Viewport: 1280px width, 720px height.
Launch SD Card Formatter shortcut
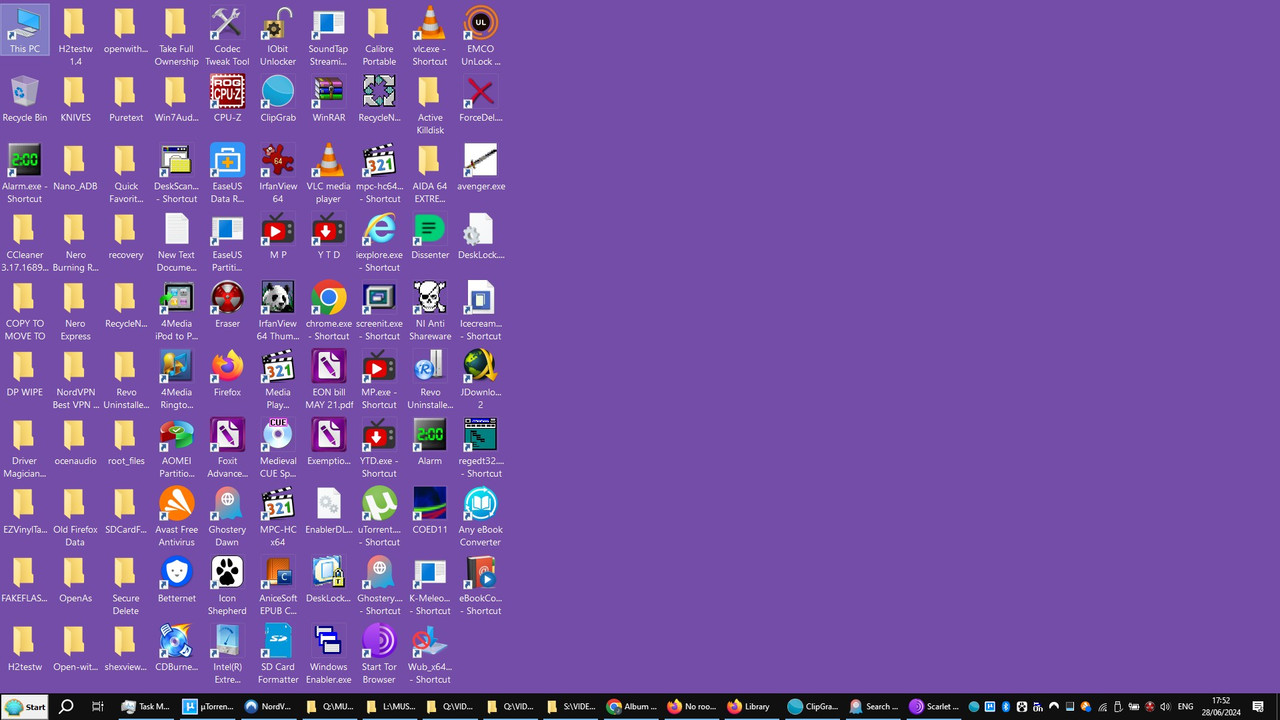(278, 655)
